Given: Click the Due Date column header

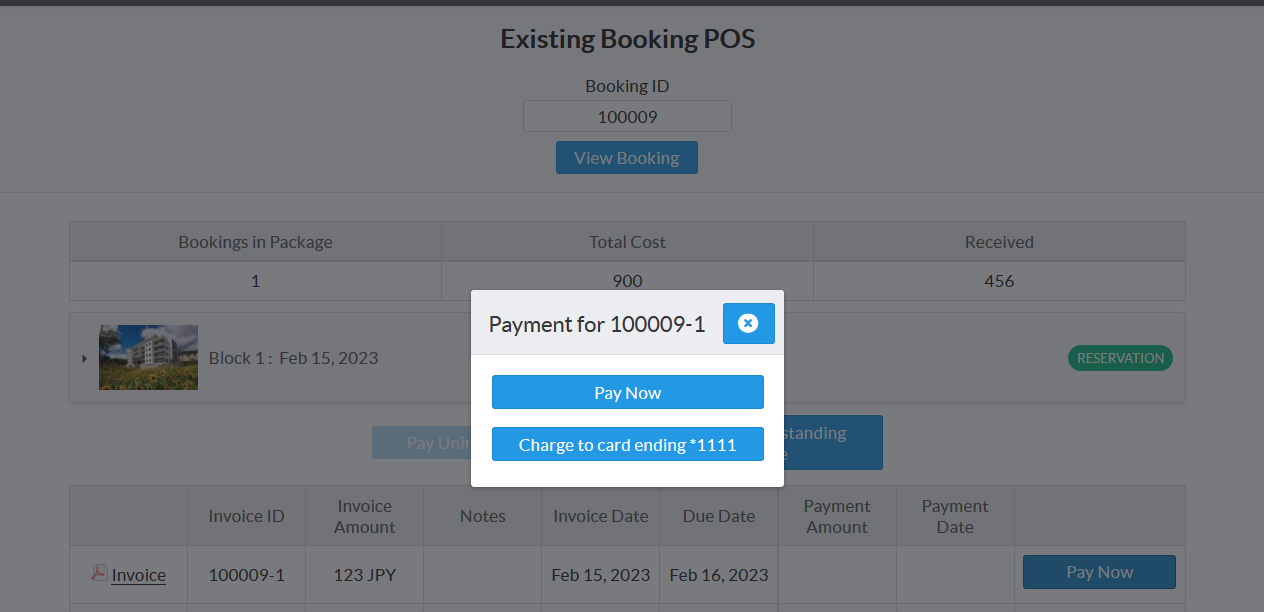Looking at the screenshot, I should pyautogui.click(x=718, y=516).
